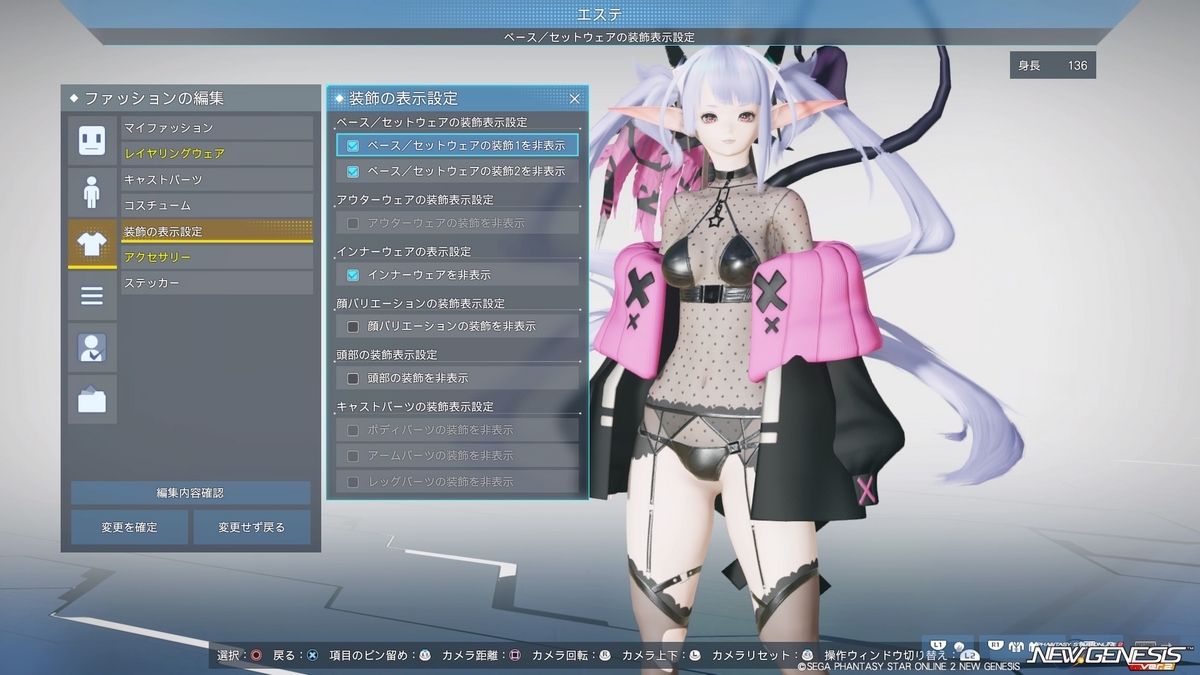Click the square button icon beside カメラ距離
Viewport: 1200px width, 675px height.
pos(515,656)
